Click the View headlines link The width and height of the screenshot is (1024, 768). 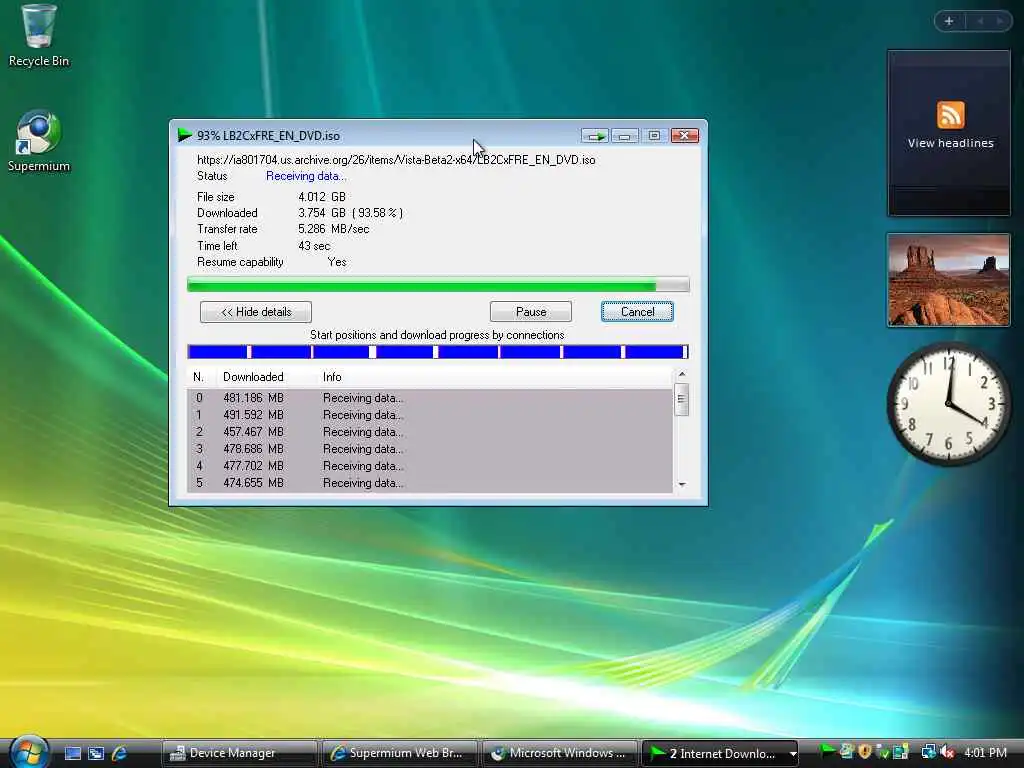[950, 143]
